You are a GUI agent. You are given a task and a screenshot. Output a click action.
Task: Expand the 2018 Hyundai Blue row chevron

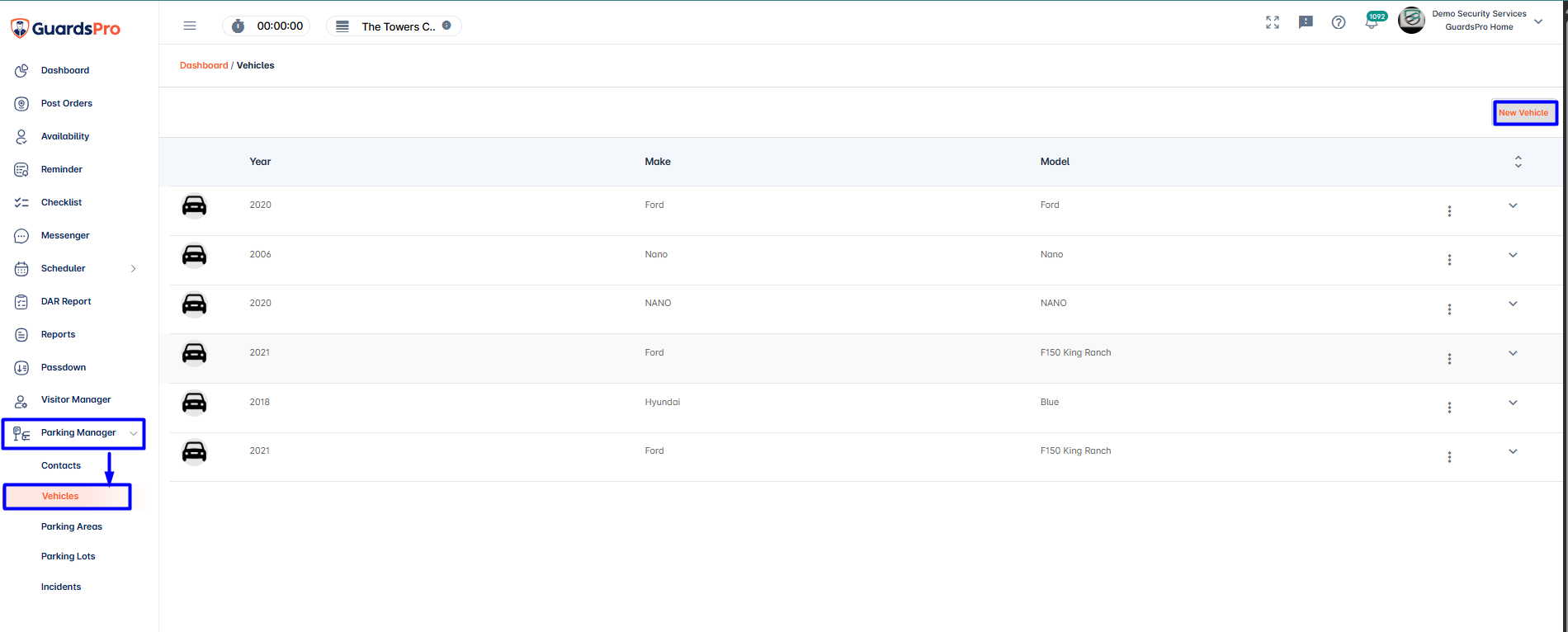(1513, 403)
